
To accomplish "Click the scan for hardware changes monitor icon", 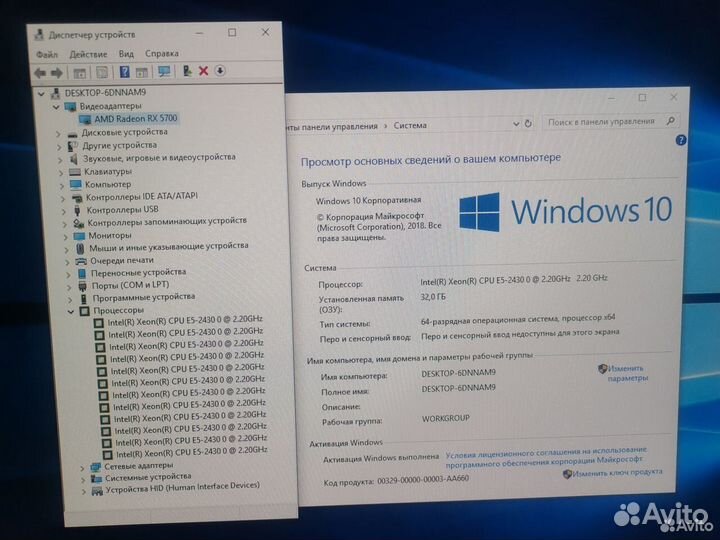I will point(164,71).
